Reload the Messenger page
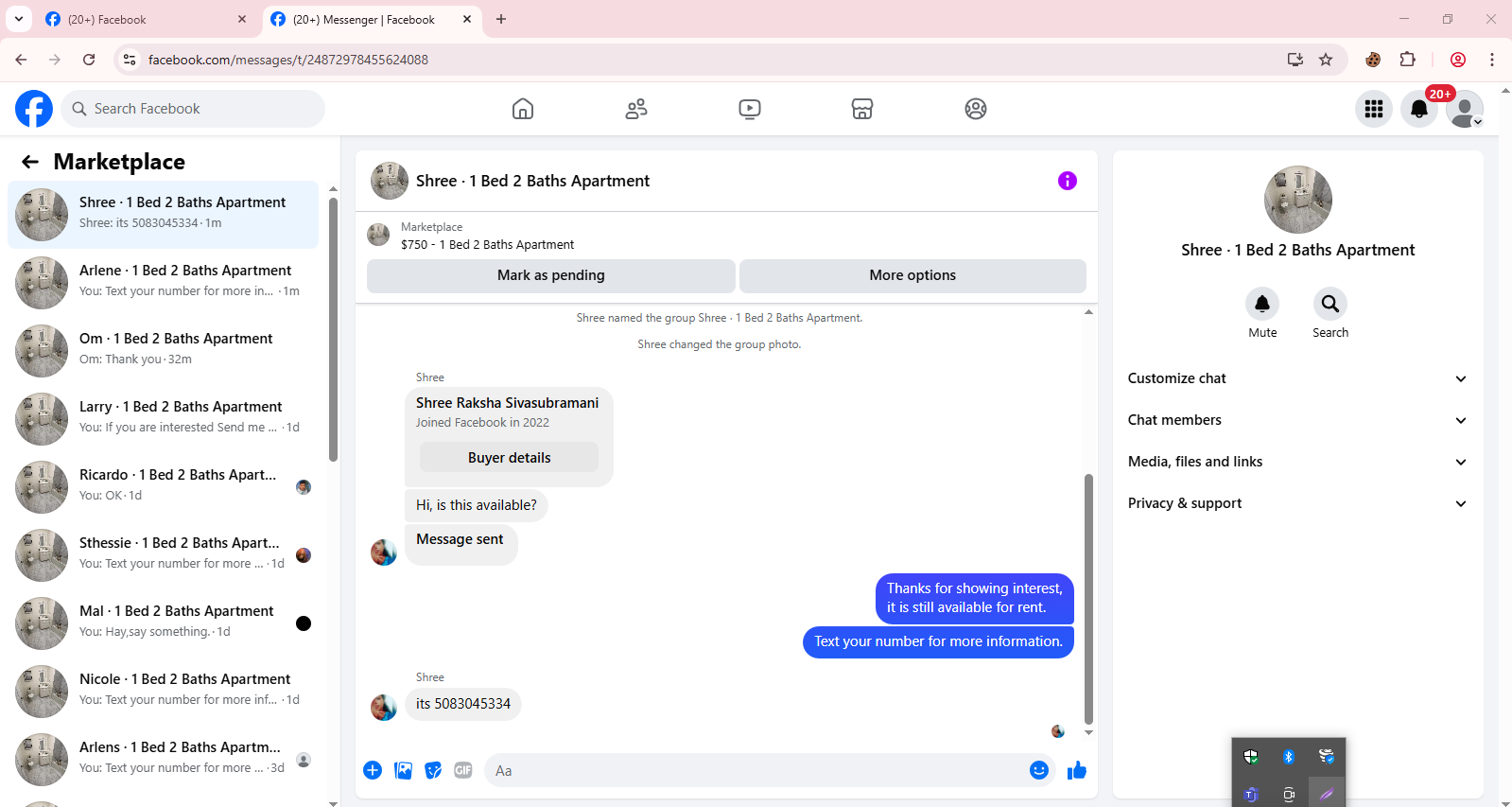This screenshot has width=1512, height=807. pyautogui.click(x=89, y=60)
